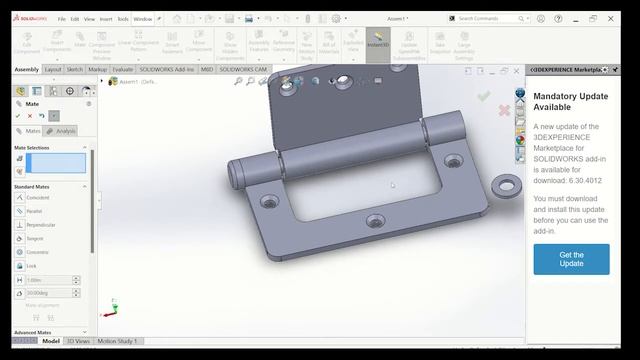This screenshot has width=640, height=360.
Task: Collapse the Standard Mates section
Action: [x=84, y=187]
